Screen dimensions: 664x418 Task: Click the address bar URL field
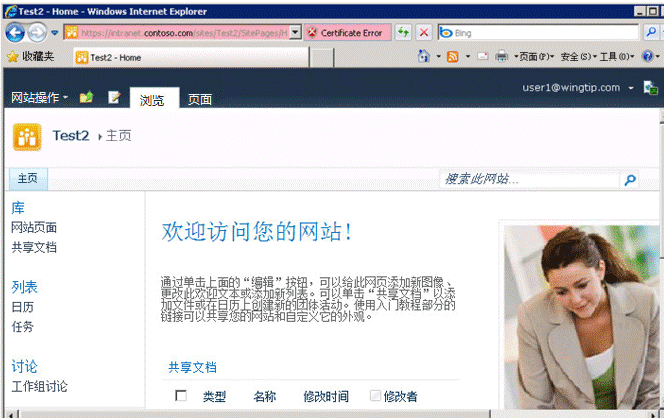[177, 33]
